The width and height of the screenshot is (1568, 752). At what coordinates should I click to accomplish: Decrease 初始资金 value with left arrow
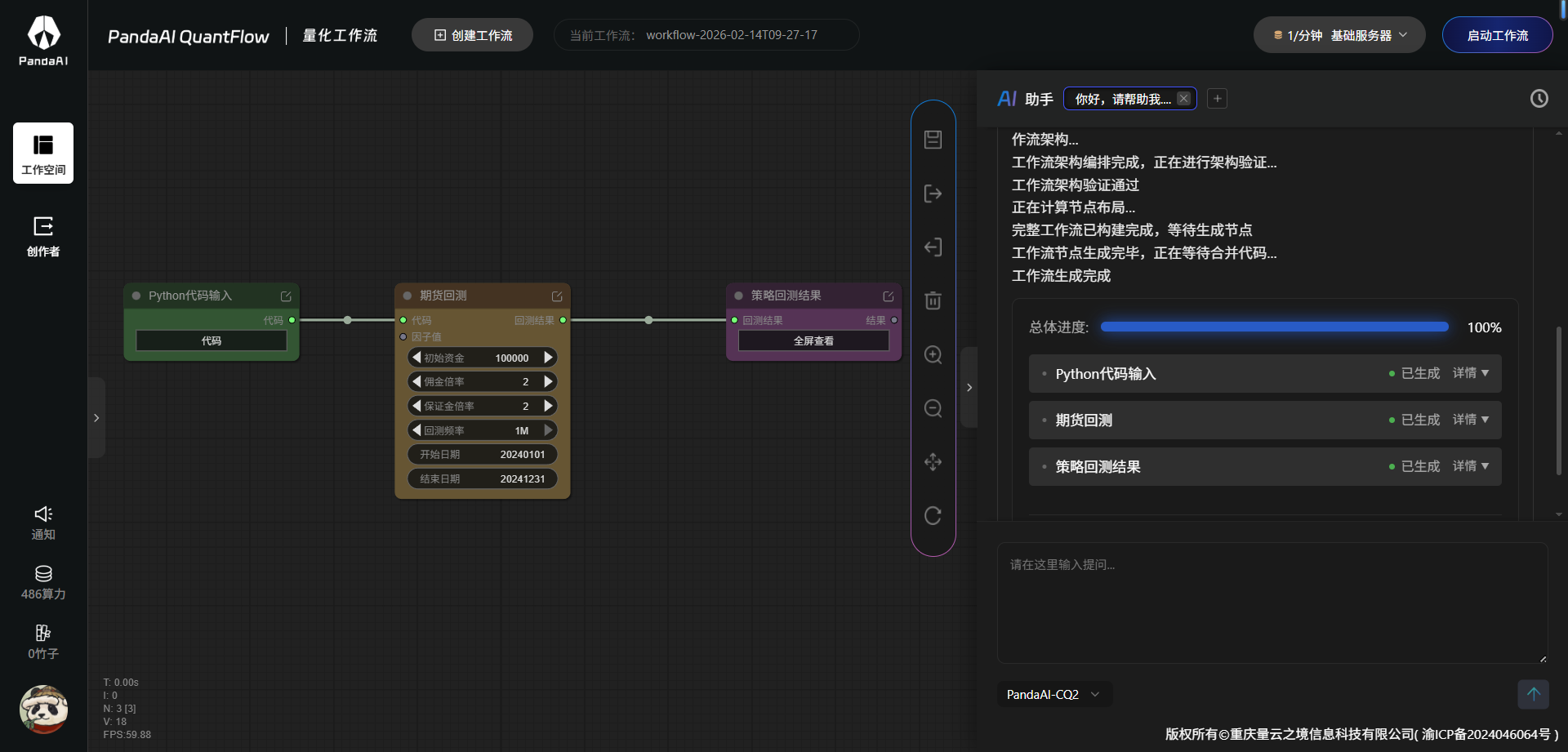coord(416,358)
